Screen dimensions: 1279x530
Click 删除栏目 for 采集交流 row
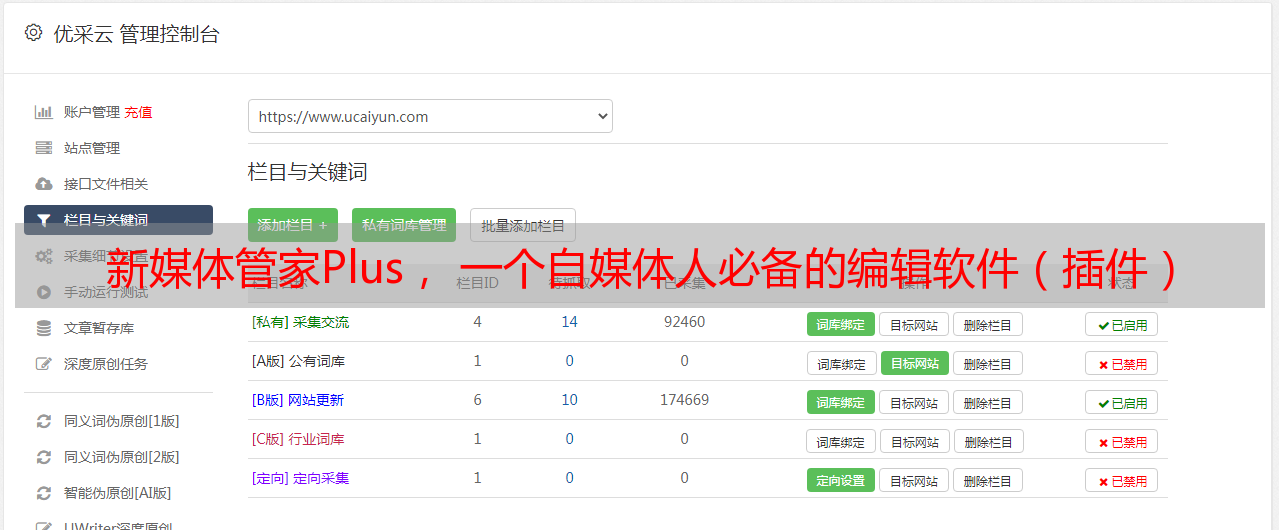coord(987,324)
